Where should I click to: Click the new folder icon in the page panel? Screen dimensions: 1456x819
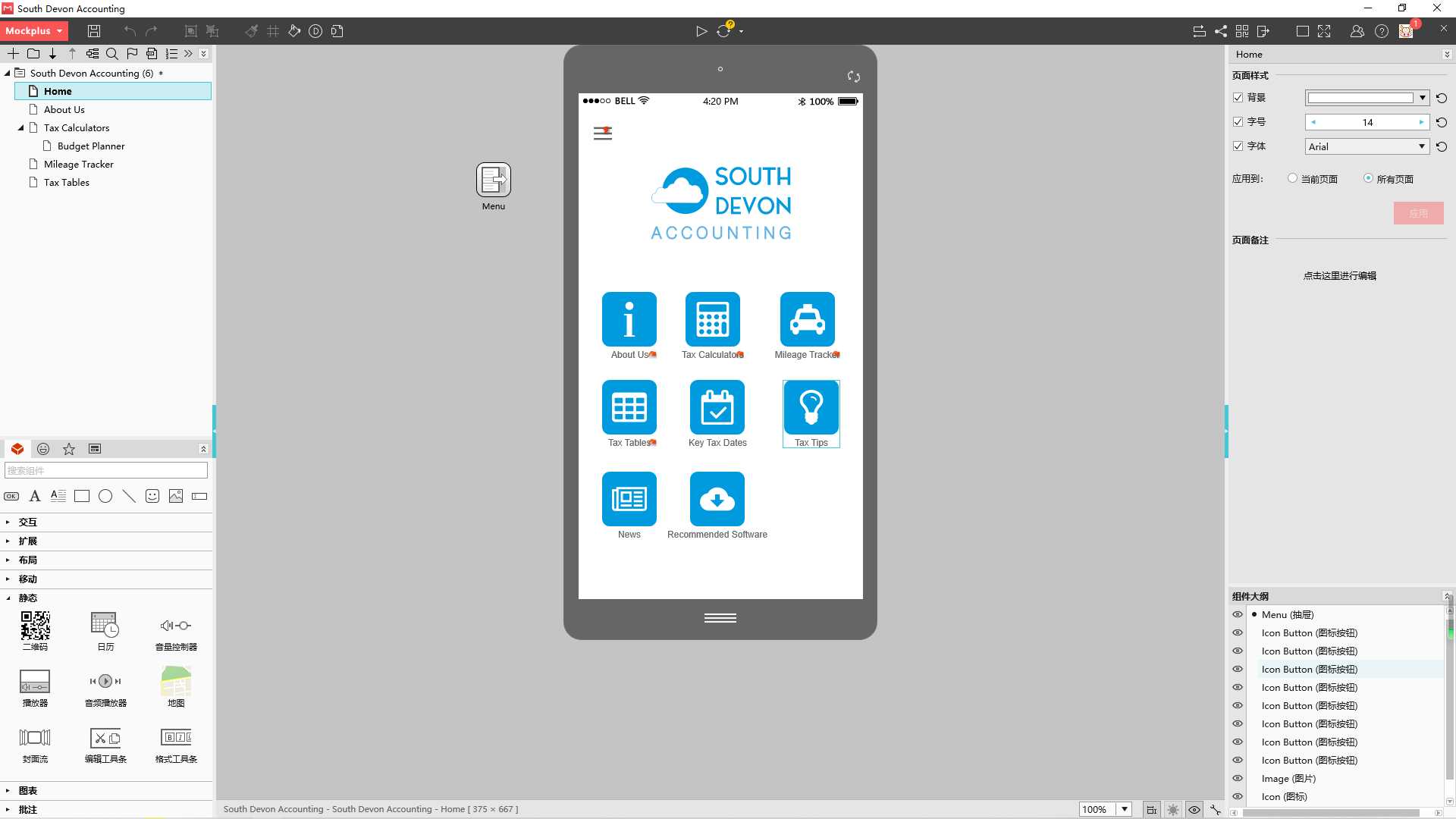pyautogui.click(x=33, y=54)
